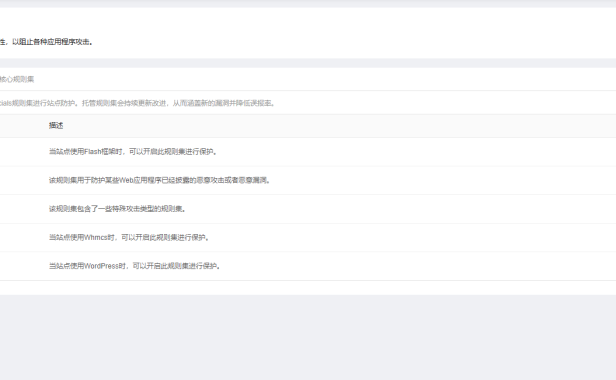Click the Flash框架 rule set description

coord(133,152)
